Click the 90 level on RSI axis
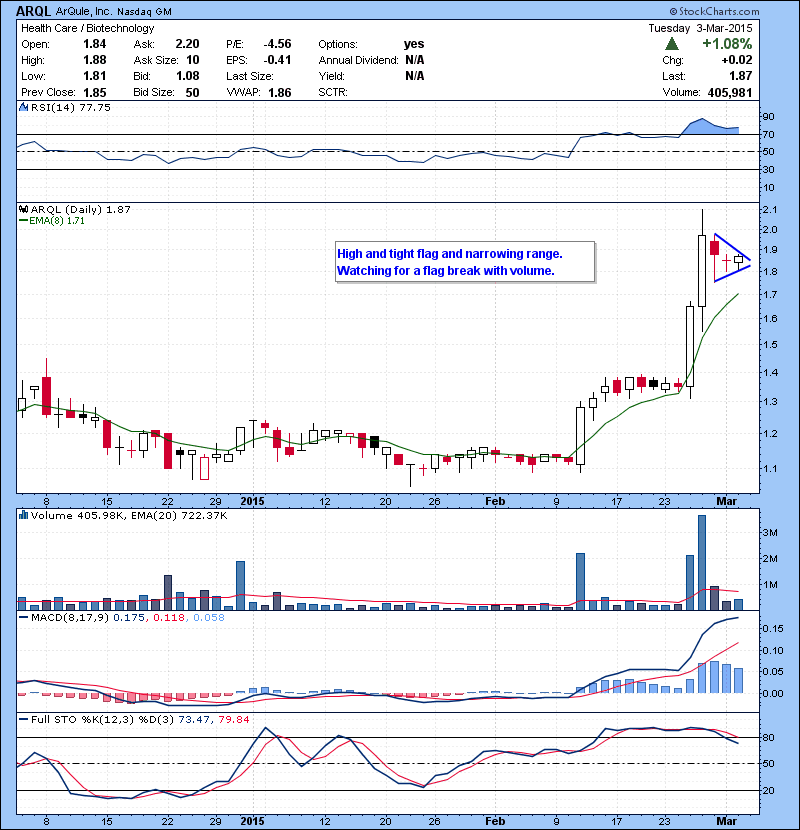Viewport: 800px width, 830px height. 768,116
